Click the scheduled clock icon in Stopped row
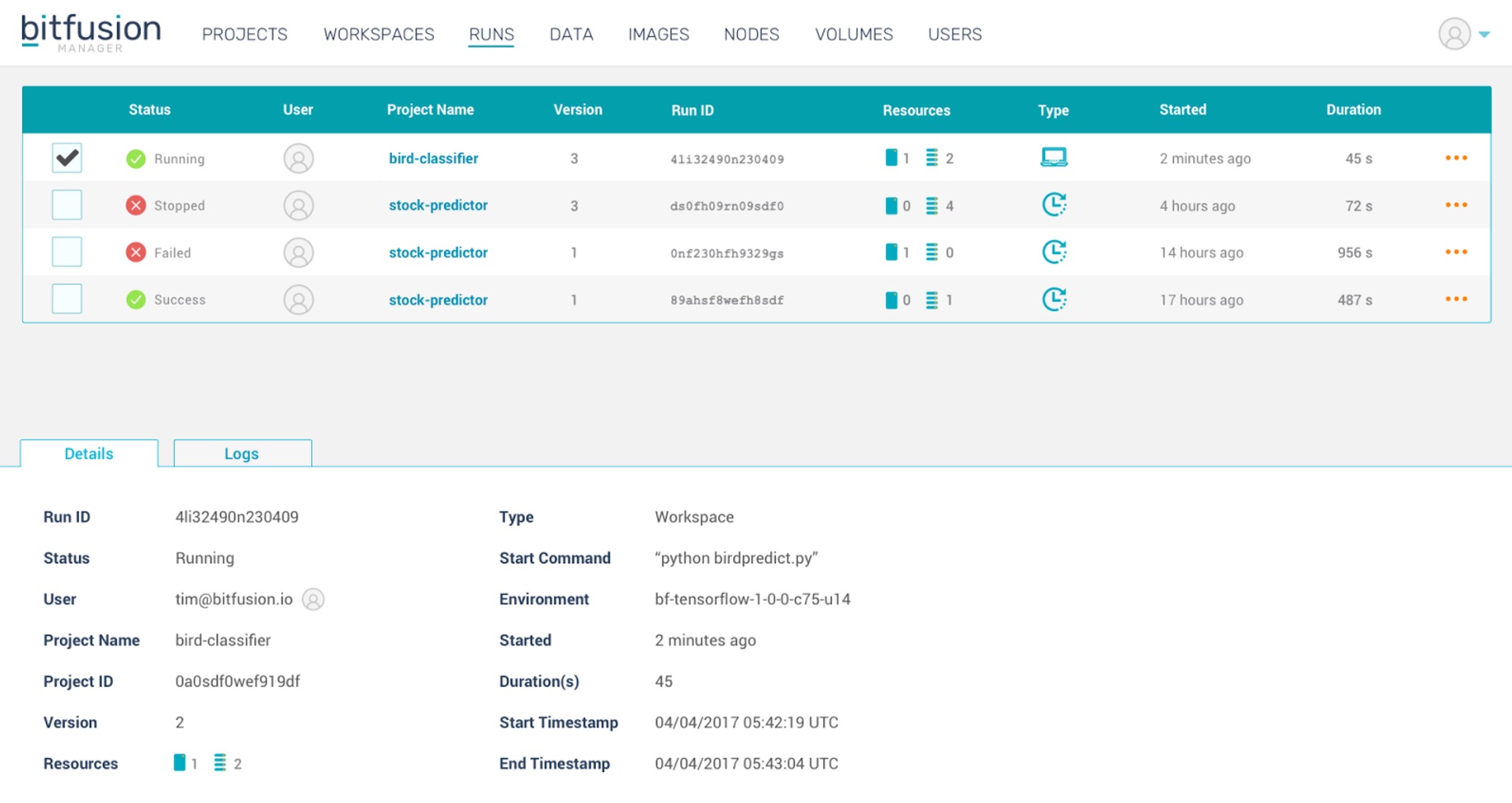1512x803 pixels. tap(1053, 205)
